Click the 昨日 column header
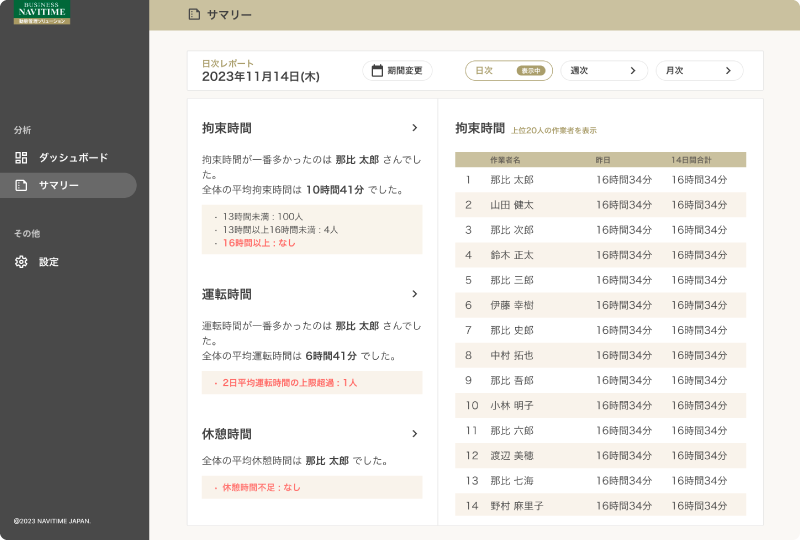This screenshot has height=540, width=800. [x=603, y=160]
